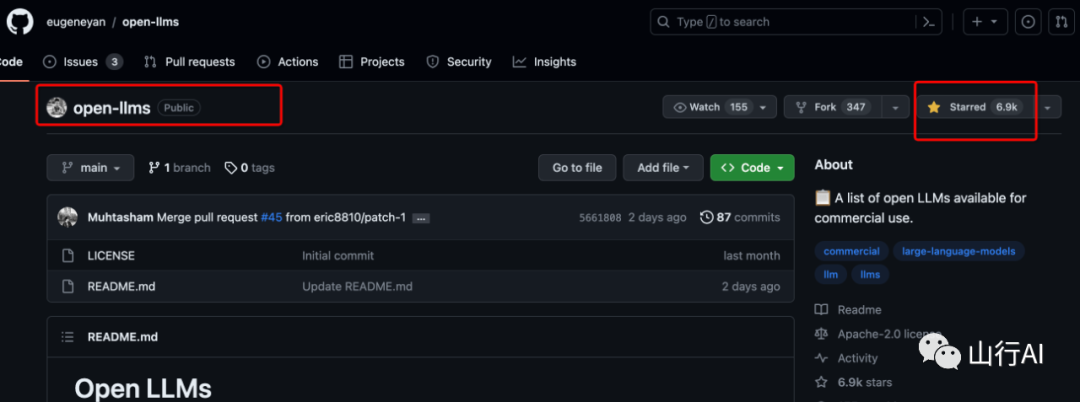Open the 6.9k stars link
This screenshot has width=1080, height=402.
(x=853, y=382)
